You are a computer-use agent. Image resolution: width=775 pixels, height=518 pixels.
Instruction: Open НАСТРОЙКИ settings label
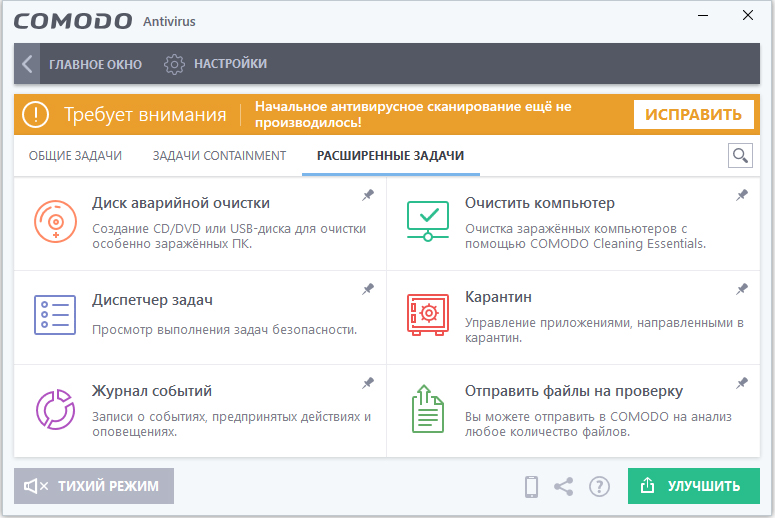click(230, 64)
